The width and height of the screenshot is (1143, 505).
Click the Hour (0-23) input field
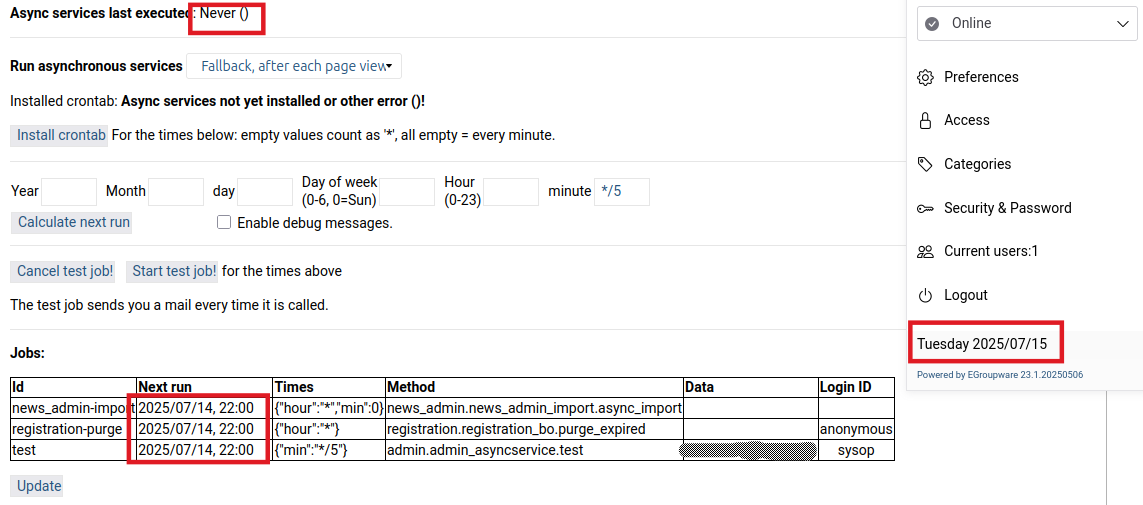point(510,191)
